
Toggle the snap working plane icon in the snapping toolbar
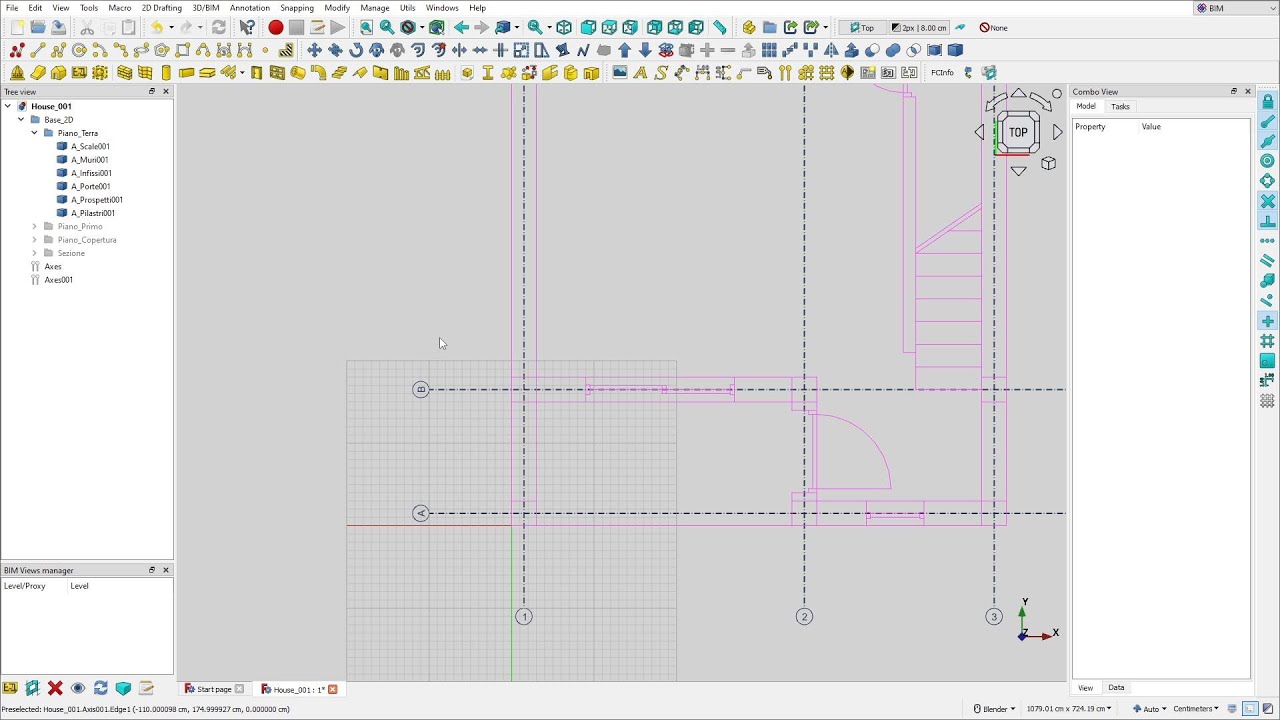pyautogui.click(x=1267, y=361)
